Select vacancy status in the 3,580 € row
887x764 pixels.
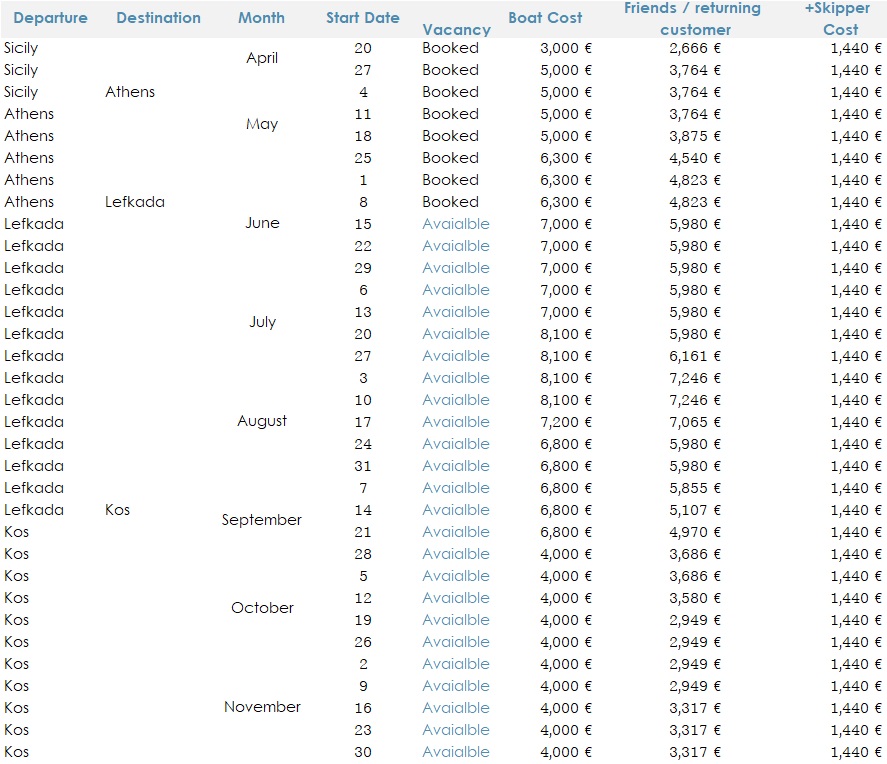pos(456,598)
